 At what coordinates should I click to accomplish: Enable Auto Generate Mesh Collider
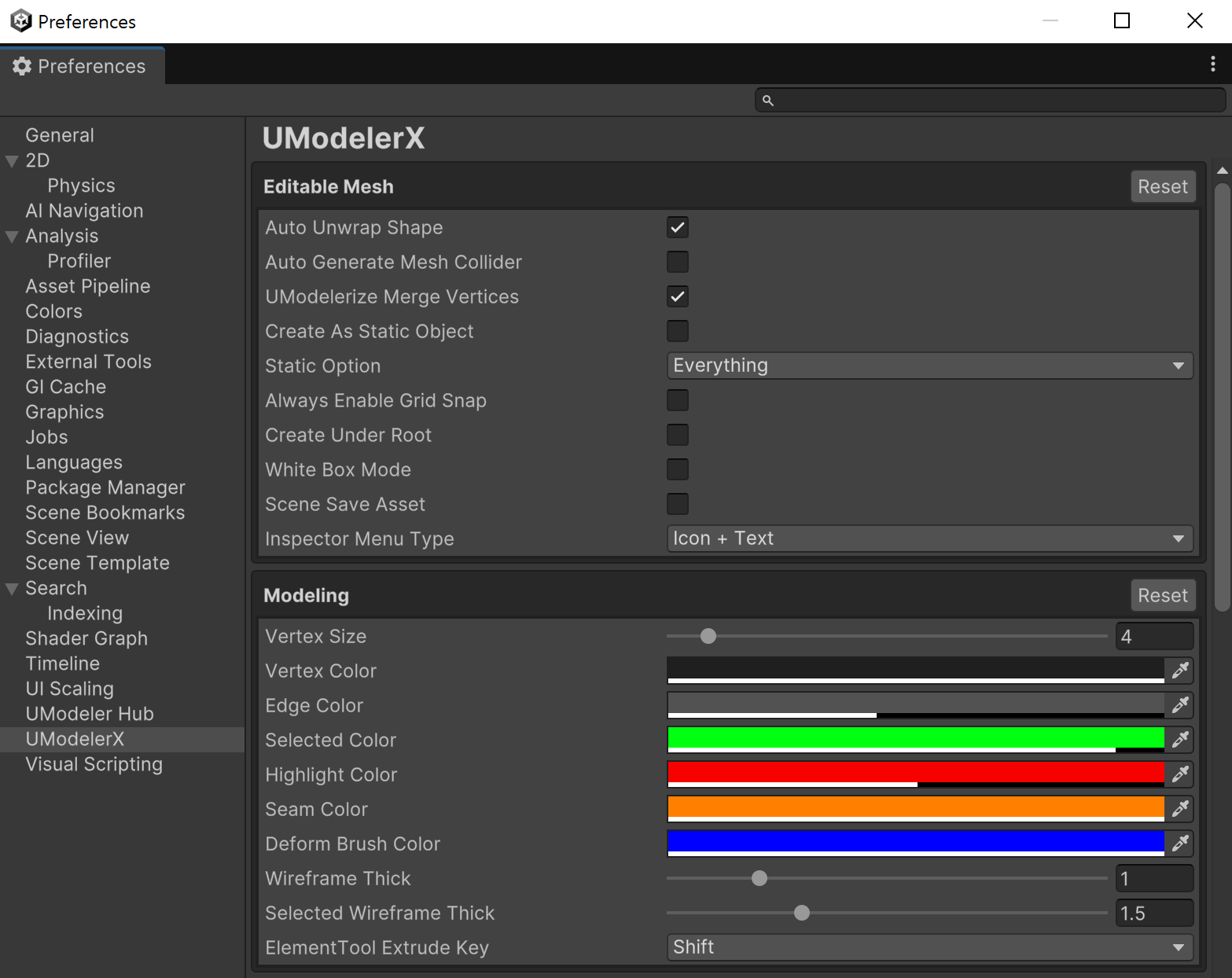[x=678, y=262]
